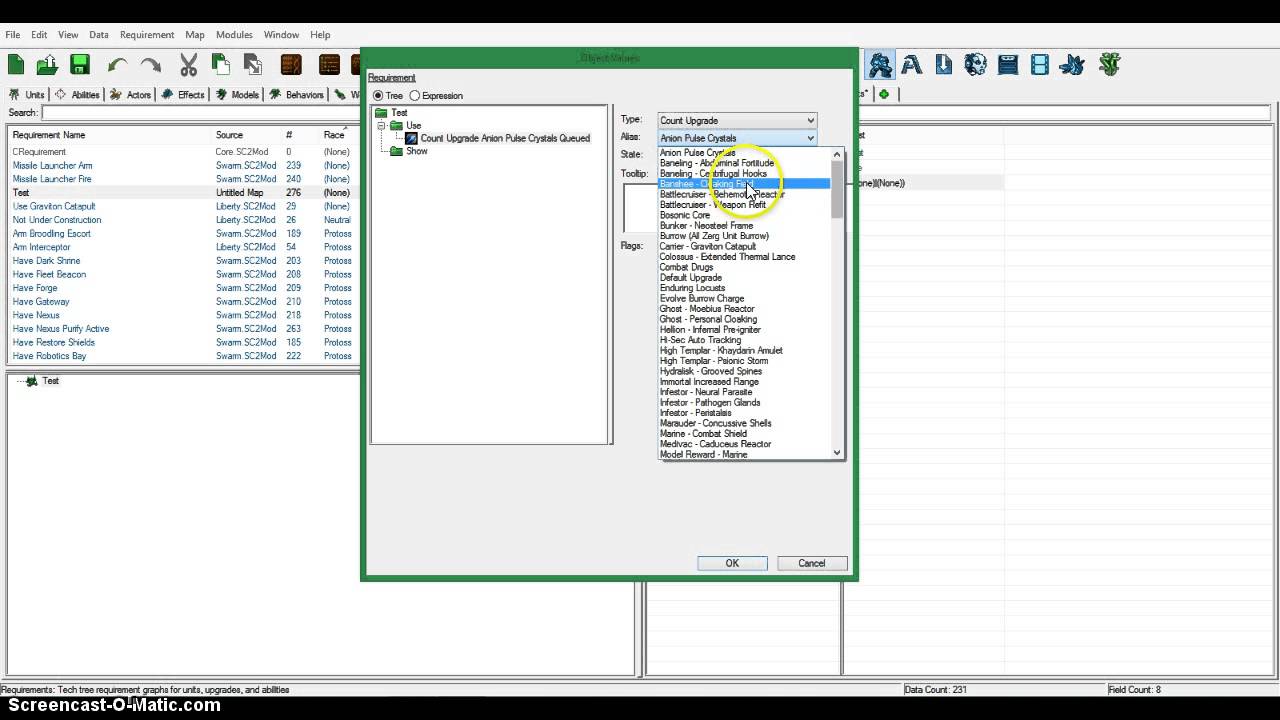Viewport: 1280px width, 720px height.
Task: Select Have Robotics Bay requirement row
Action: pyautogui.click(x=183, y=356)
